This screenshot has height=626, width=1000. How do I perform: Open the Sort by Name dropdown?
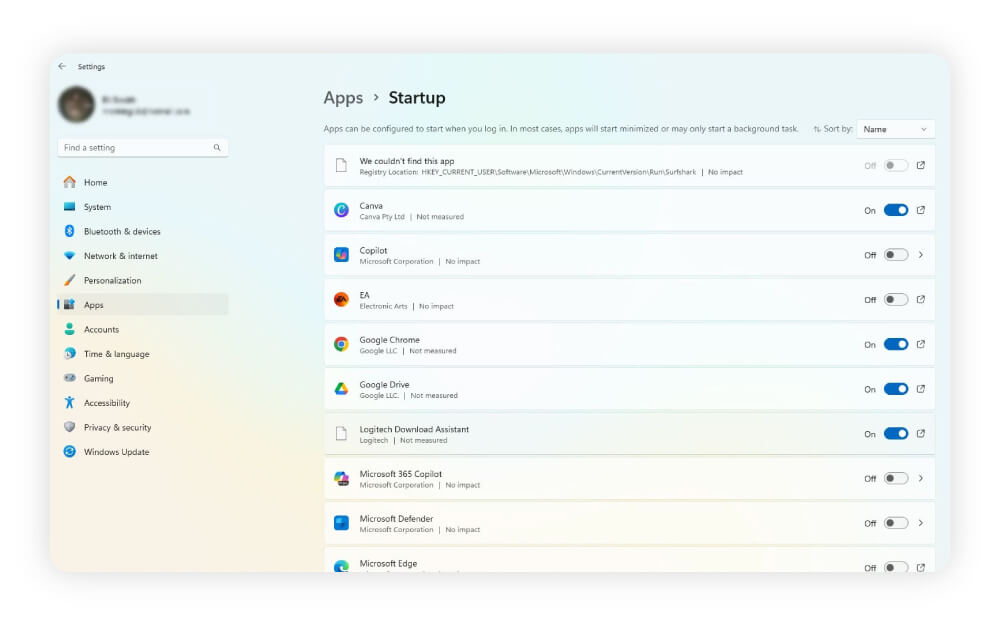(x=895, y=129)
